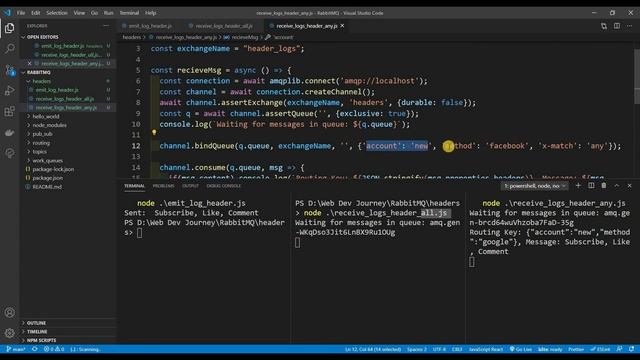Open package-lock.json in explorer
The width and height of the screenshot is (640, 360).
[53, 169]
